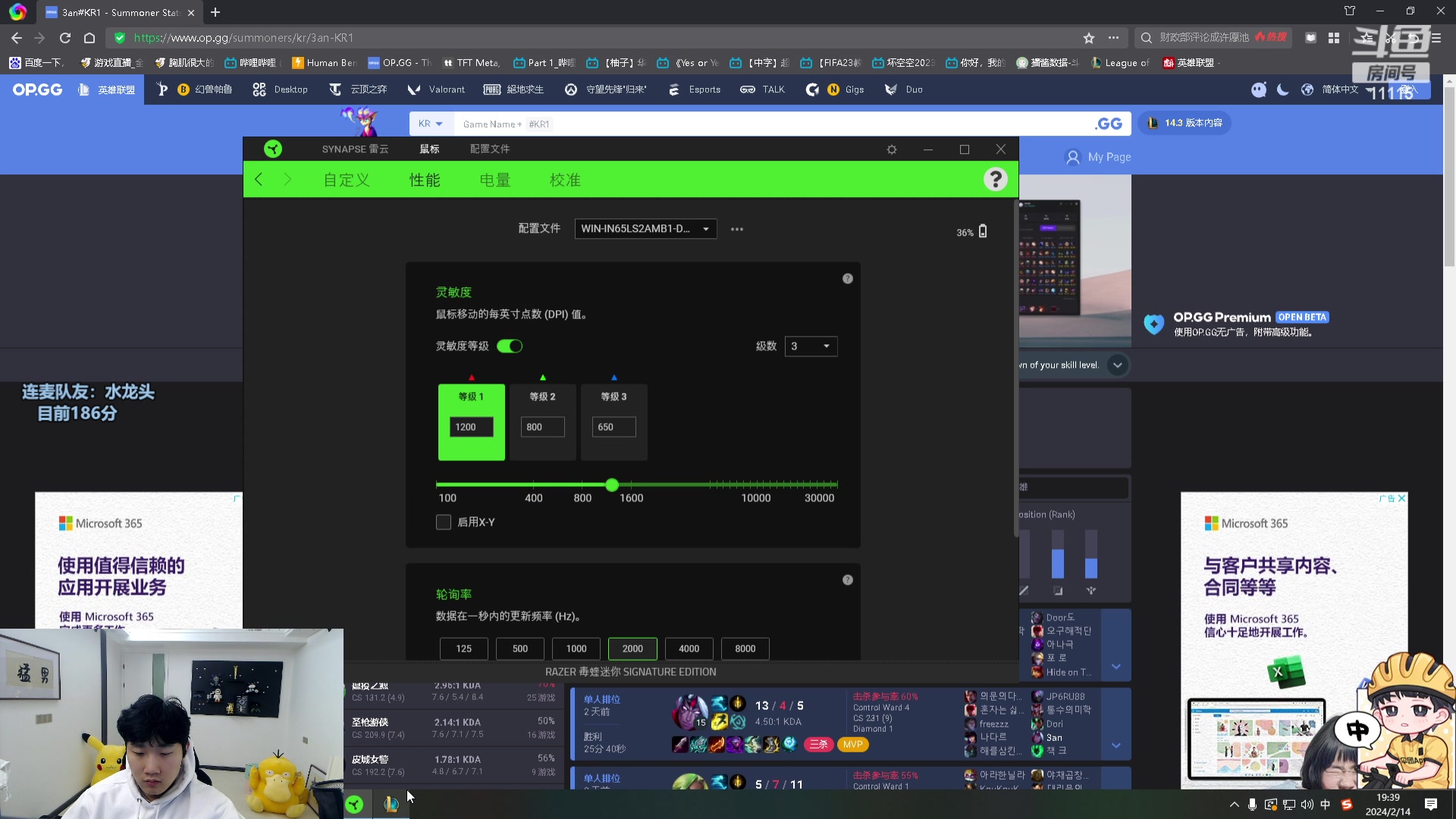Select the 2000 Hz polling rate

pyautogui.click(x=632, y=648)
